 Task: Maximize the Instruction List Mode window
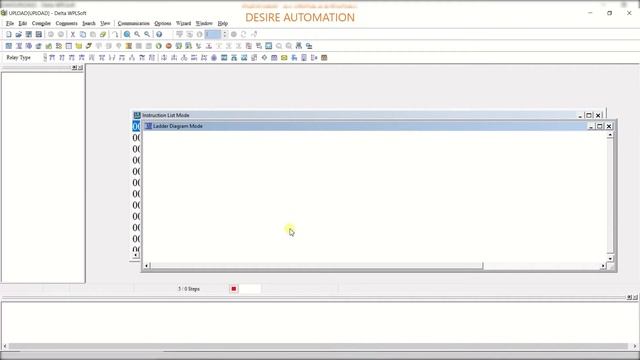click(589, 116)
